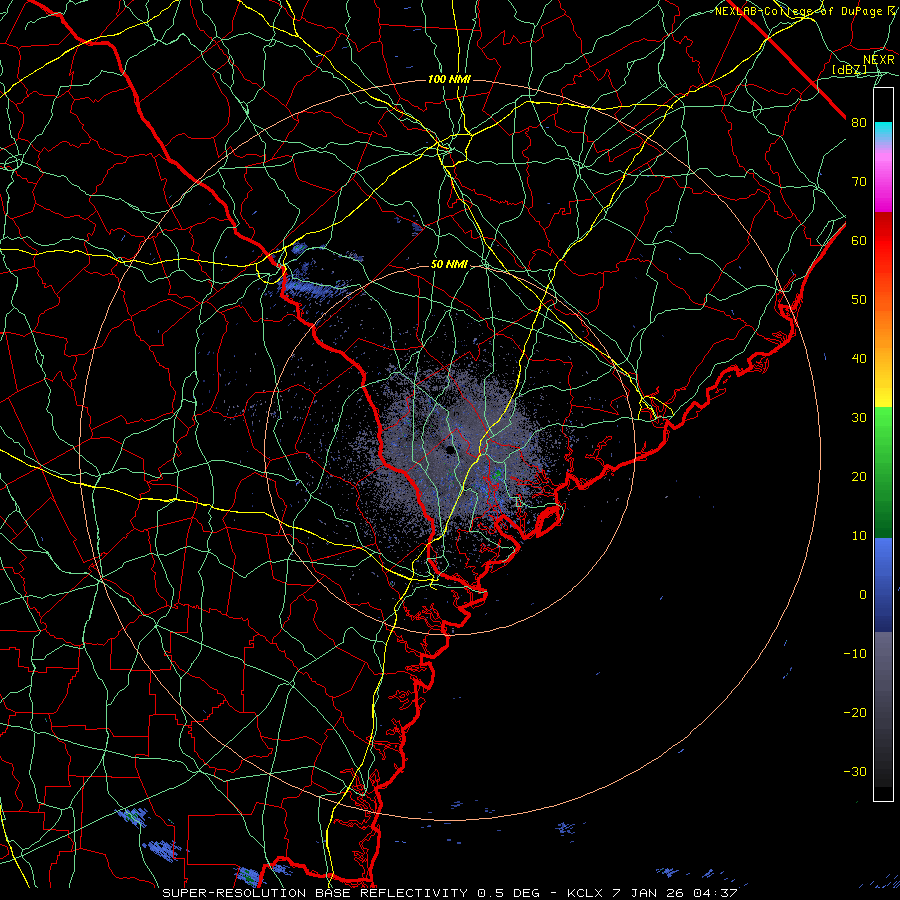Select the 60 value on dBZ scale

click(x=859, y=241)
